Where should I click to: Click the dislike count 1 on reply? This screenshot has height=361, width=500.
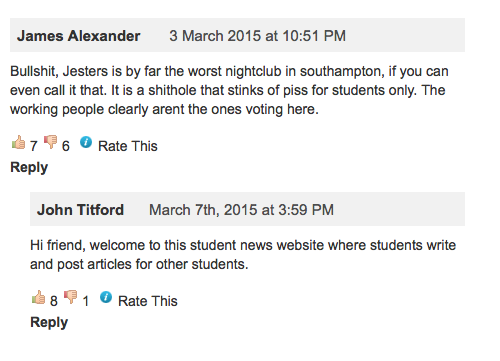86,301
